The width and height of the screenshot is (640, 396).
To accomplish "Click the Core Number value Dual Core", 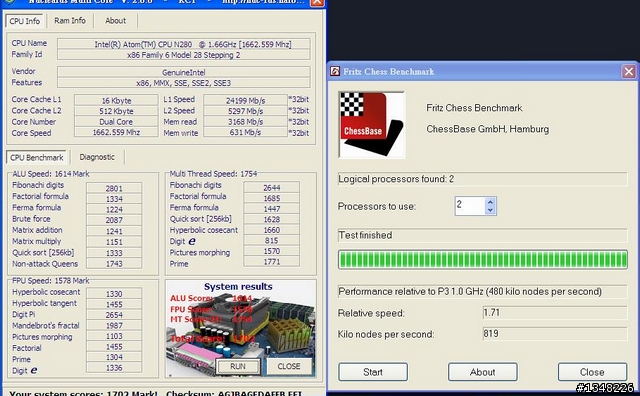I will 116,122.
